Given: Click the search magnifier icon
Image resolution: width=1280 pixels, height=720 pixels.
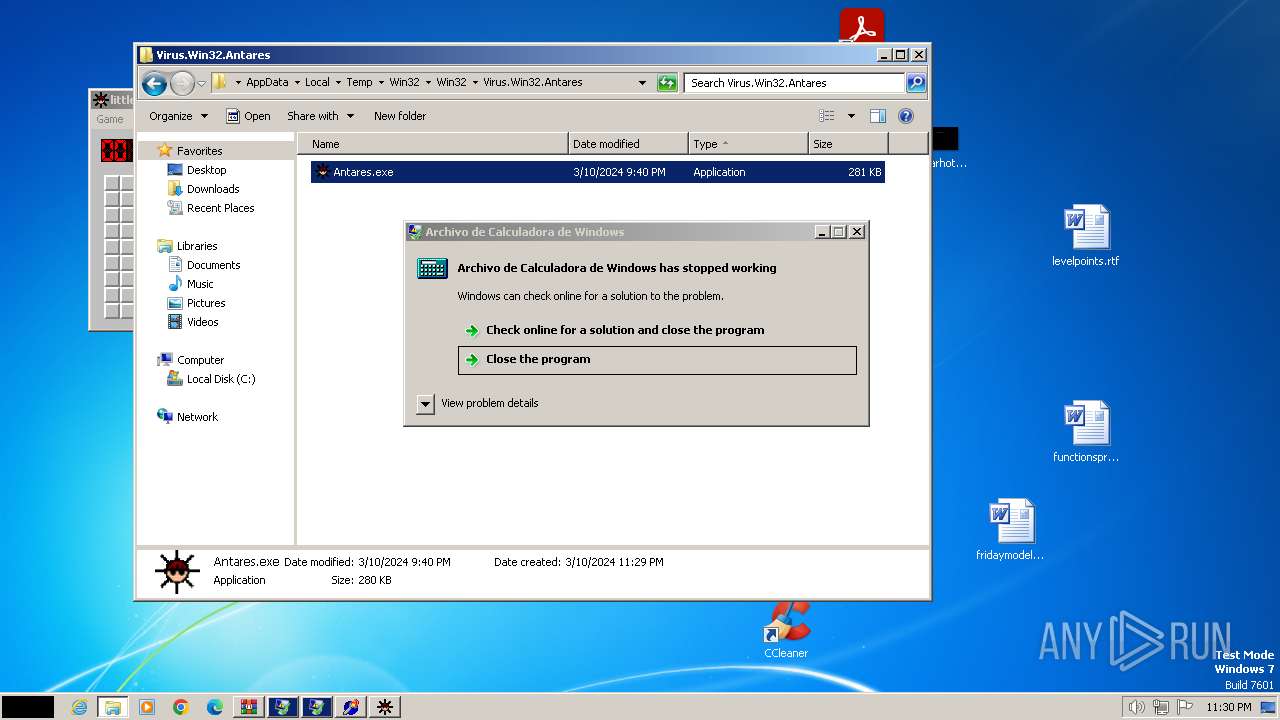Looking at the screenshot, I should (915, 83).
